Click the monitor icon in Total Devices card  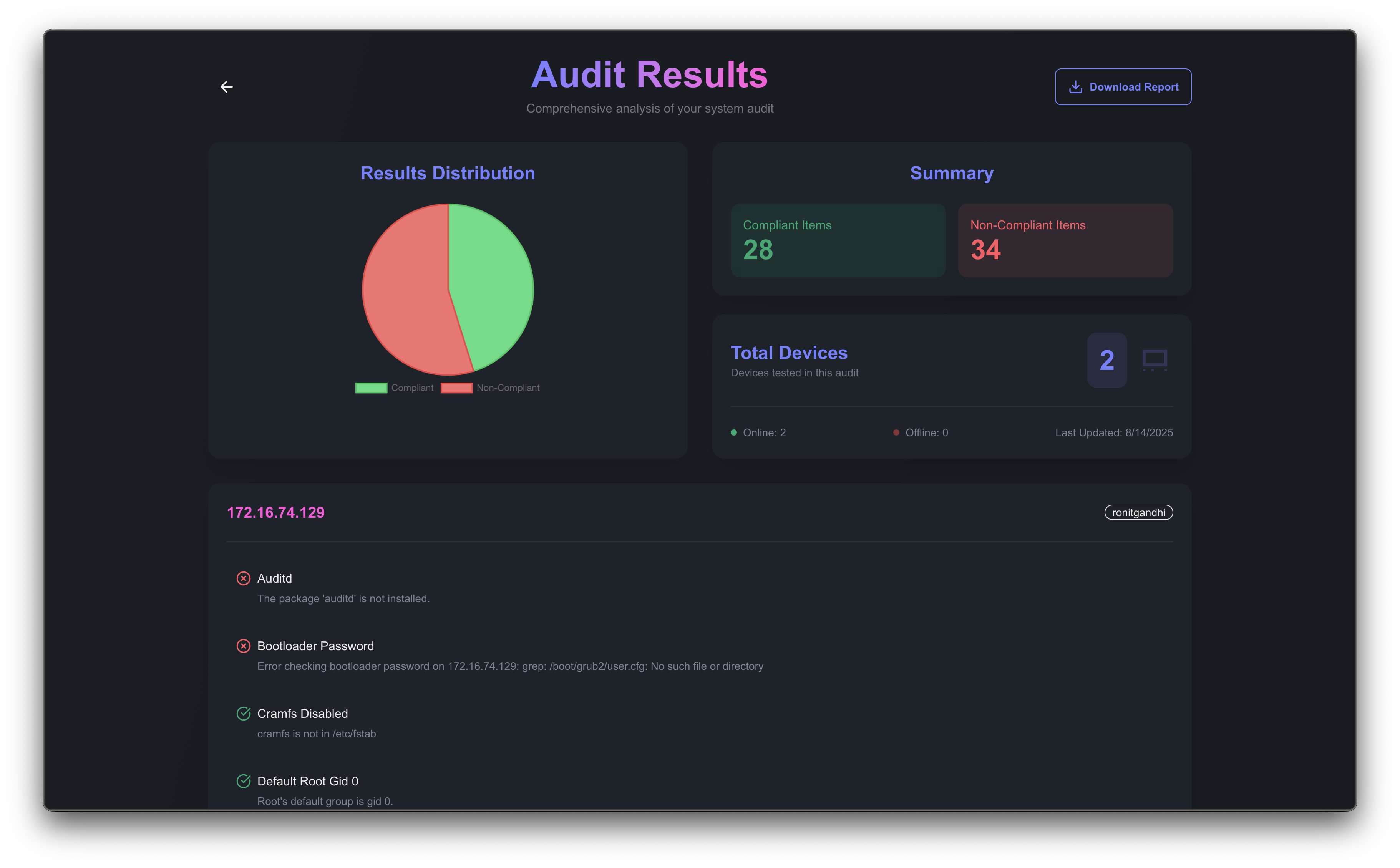[x=1154, y=360]
